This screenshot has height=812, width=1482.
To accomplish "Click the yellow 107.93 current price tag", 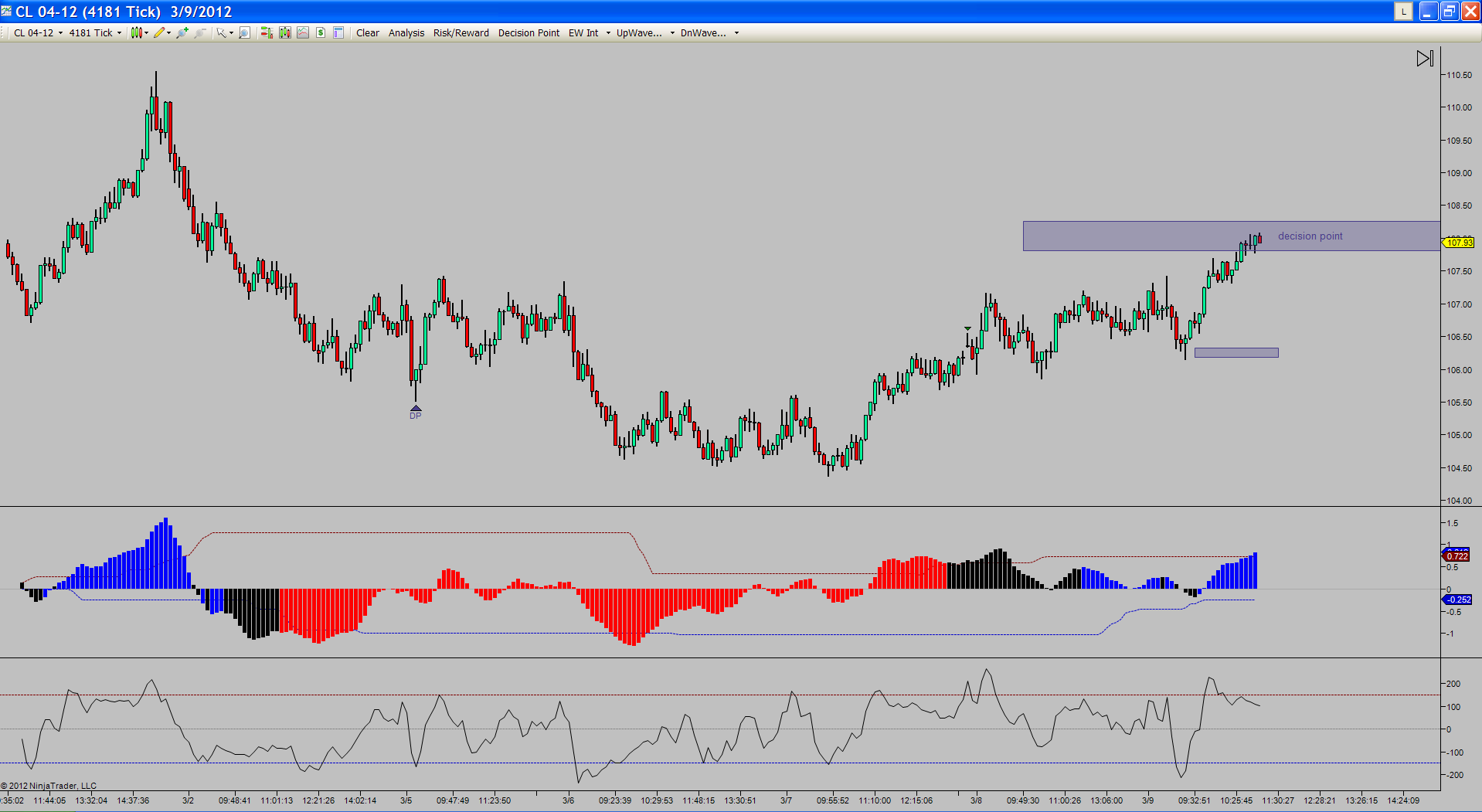I will click(1459, 243).
